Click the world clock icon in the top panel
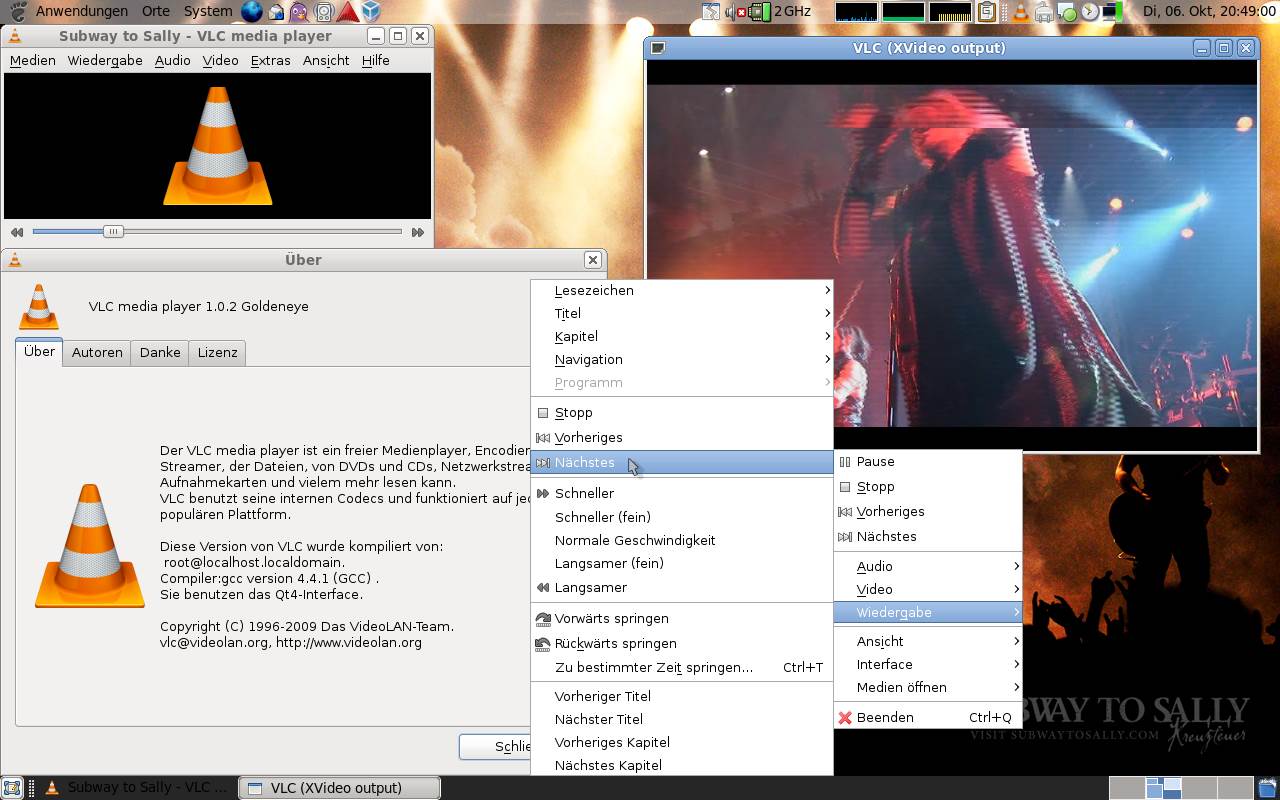1280x800 pixels. [1090, 12]
